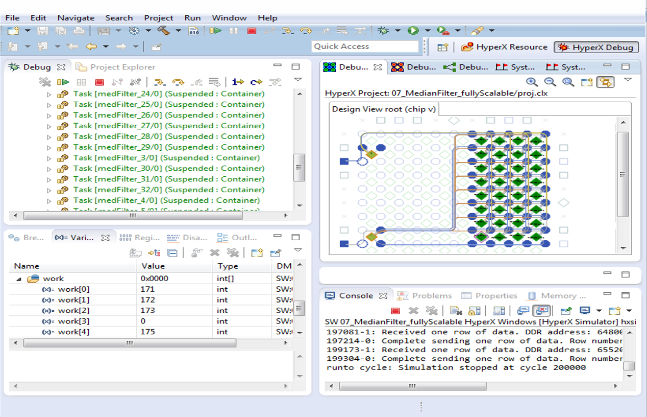
Task: Select Task medFilter_31/0 in Debug tree
Action: tap(169, 179)
